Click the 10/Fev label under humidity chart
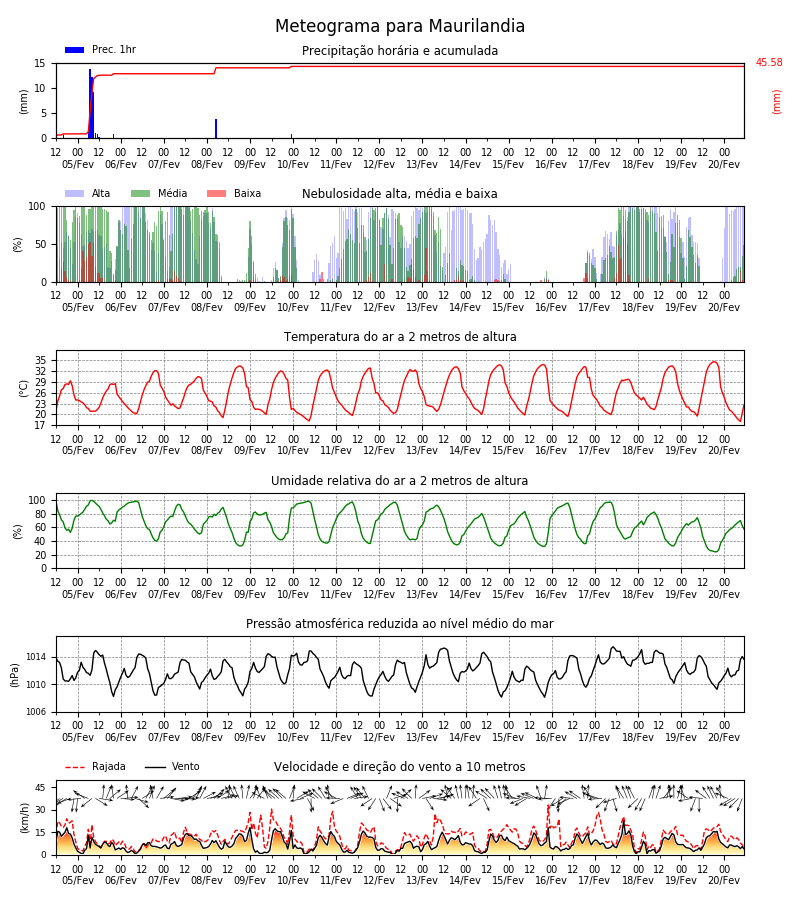 coord(293,594)
